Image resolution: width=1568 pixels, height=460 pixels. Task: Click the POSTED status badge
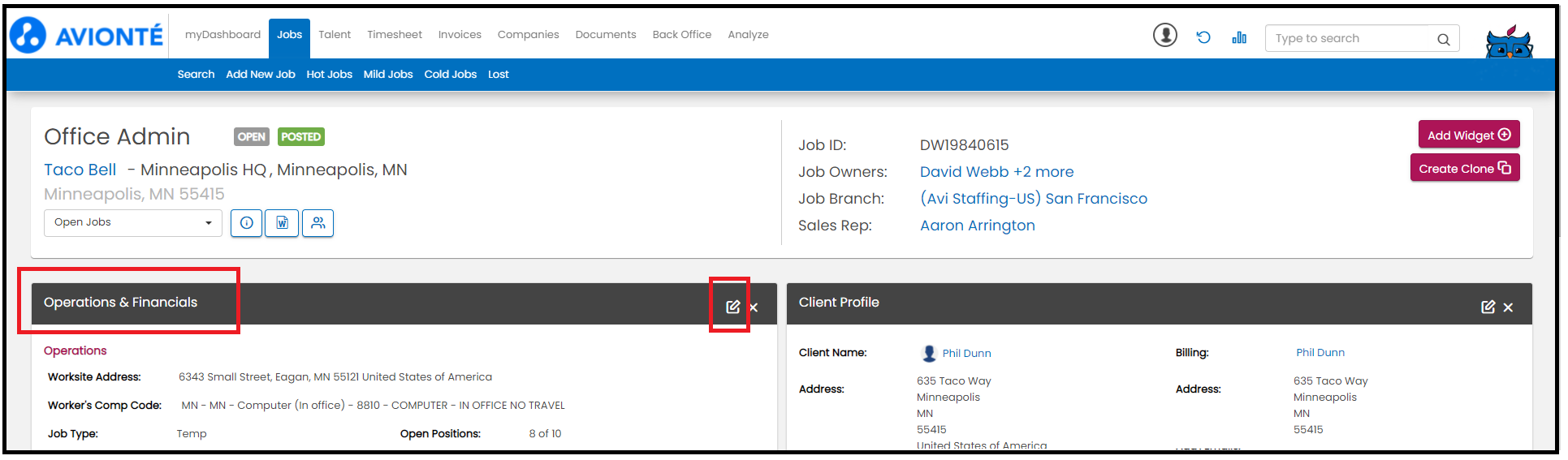click(301, 137)
